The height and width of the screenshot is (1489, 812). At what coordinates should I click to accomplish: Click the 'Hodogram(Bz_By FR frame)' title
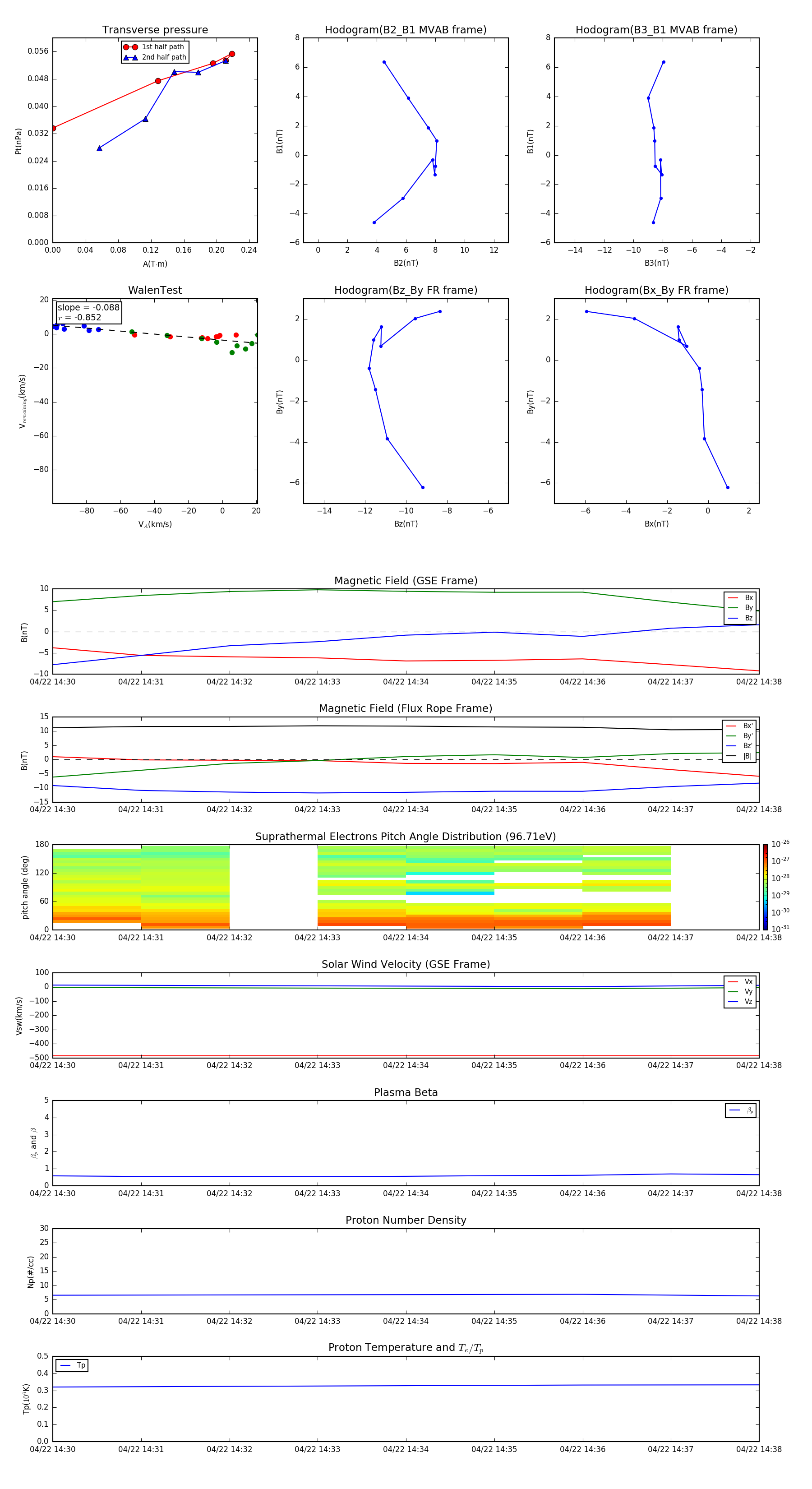click(x=406, y=290)
